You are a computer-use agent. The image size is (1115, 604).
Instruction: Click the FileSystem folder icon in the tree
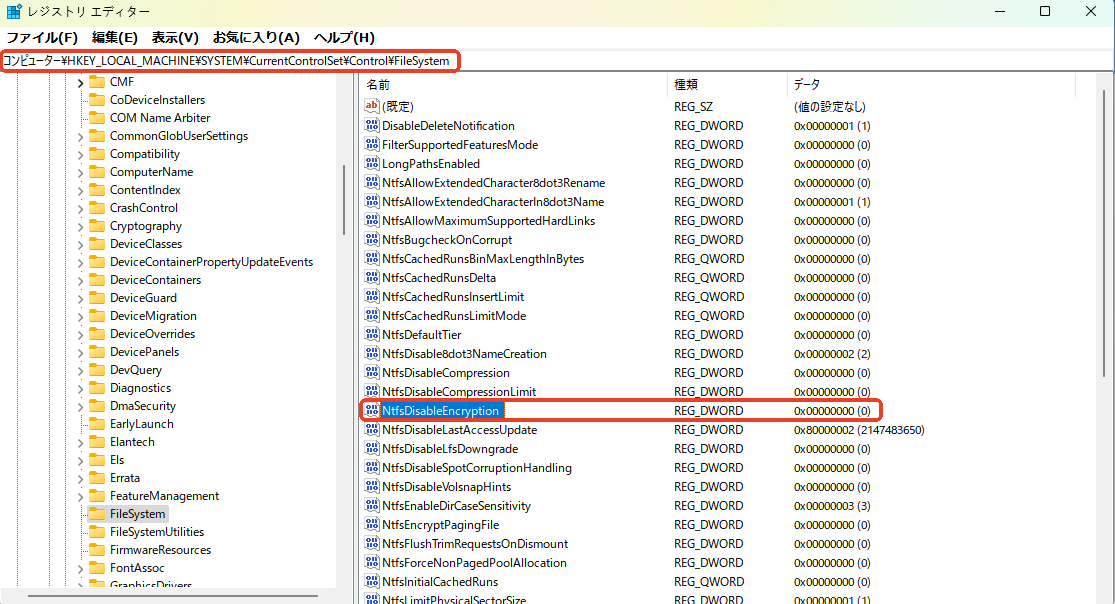point(97,513)
